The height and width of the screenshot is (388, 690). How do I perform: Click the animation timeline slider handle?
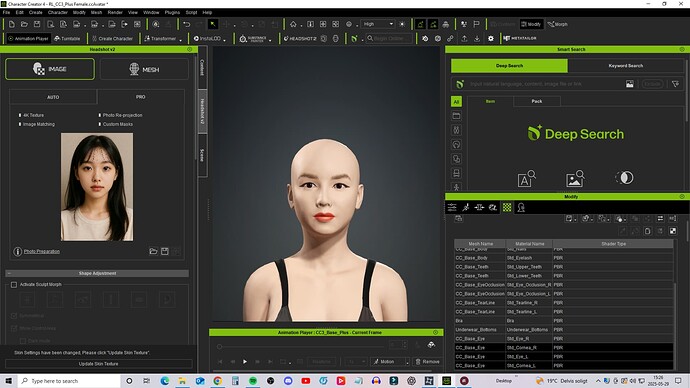tap(219, 347)
